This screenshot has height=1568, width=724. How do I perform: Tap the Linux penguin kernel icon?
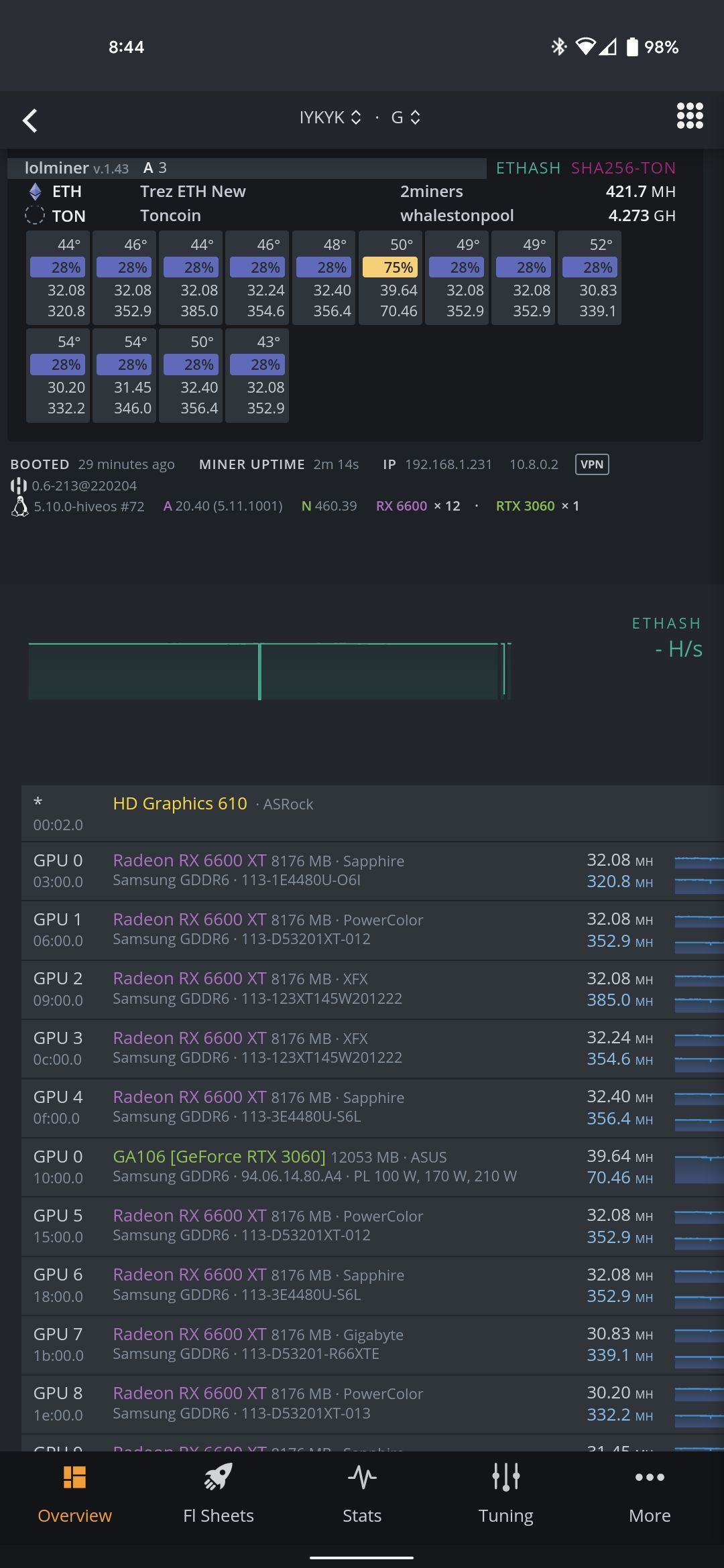click(20, 506)
